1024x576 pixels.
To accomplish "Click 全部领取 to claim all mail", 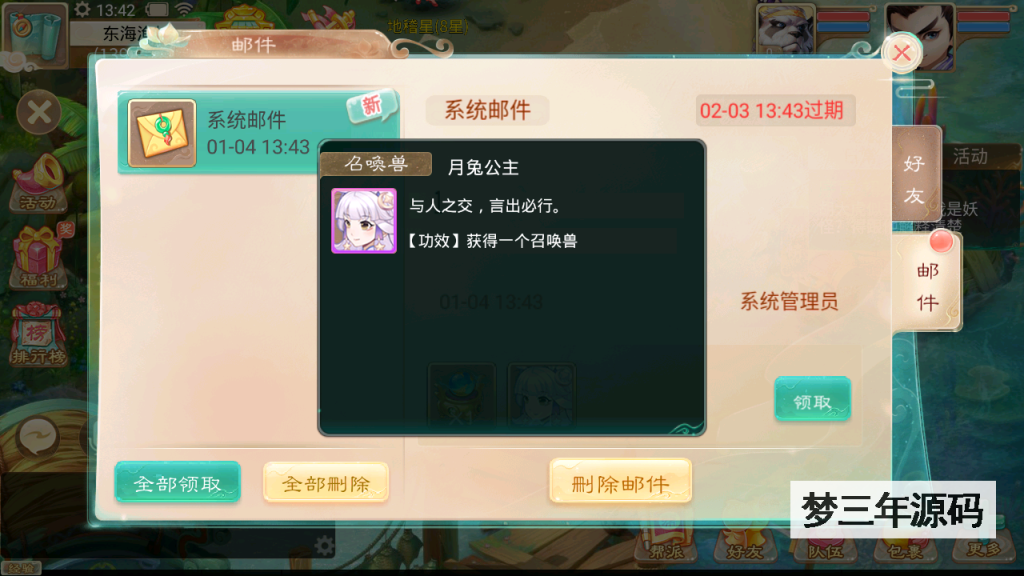I will point(178,483).
